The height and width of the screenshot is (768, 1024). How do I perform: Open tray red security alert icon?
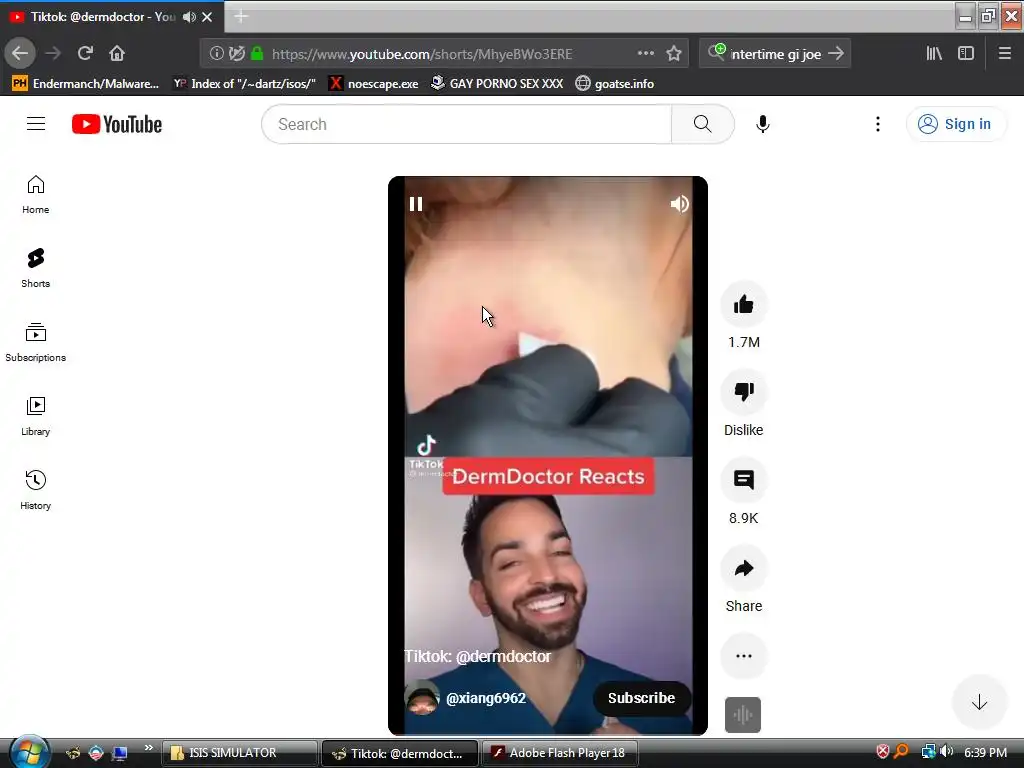[x=882, y=752]
